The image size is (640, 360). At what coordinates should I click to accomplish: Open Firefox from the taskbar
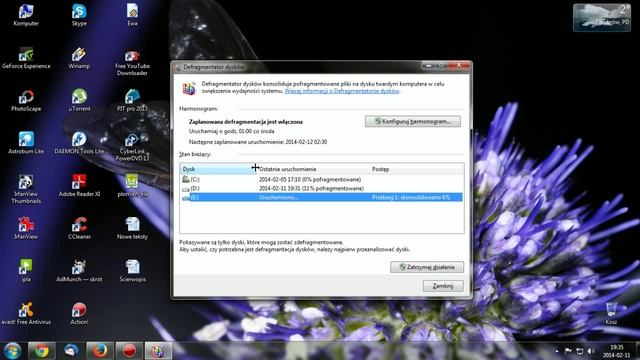point(100,351)
